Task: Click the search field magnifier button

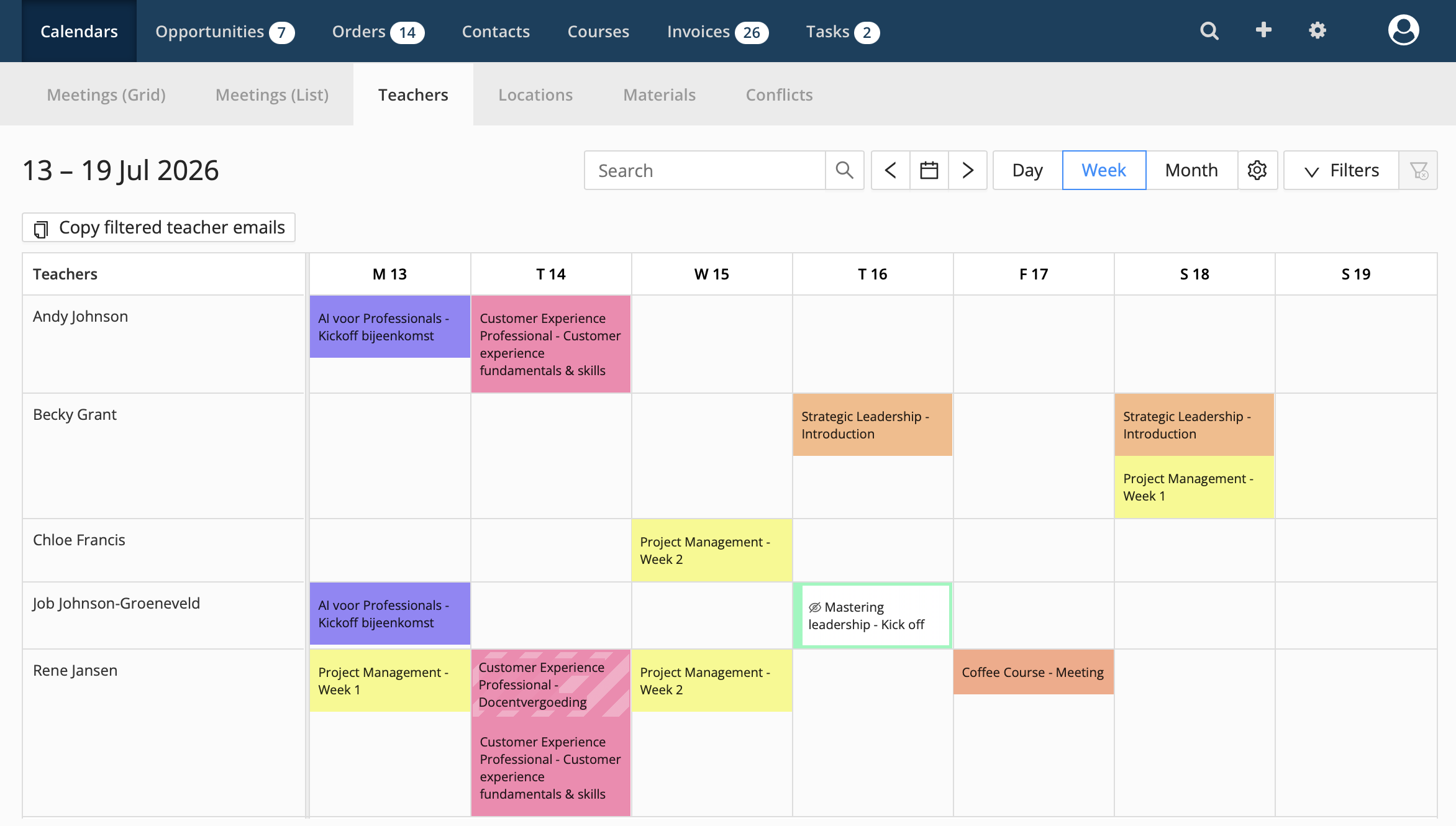Action: pos(844,170)
